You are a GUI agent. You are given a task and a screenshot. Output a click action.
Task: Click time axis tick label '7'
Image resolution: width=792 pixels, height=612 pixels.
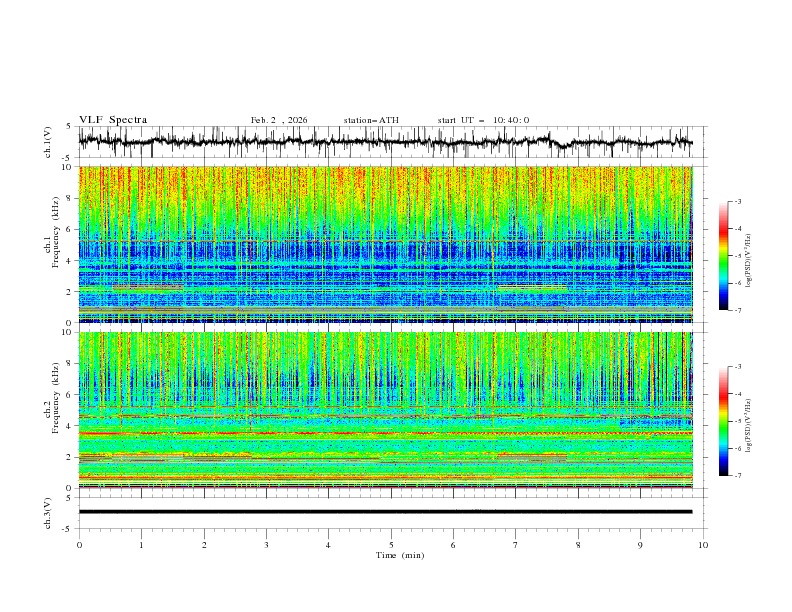coord(516,545)
